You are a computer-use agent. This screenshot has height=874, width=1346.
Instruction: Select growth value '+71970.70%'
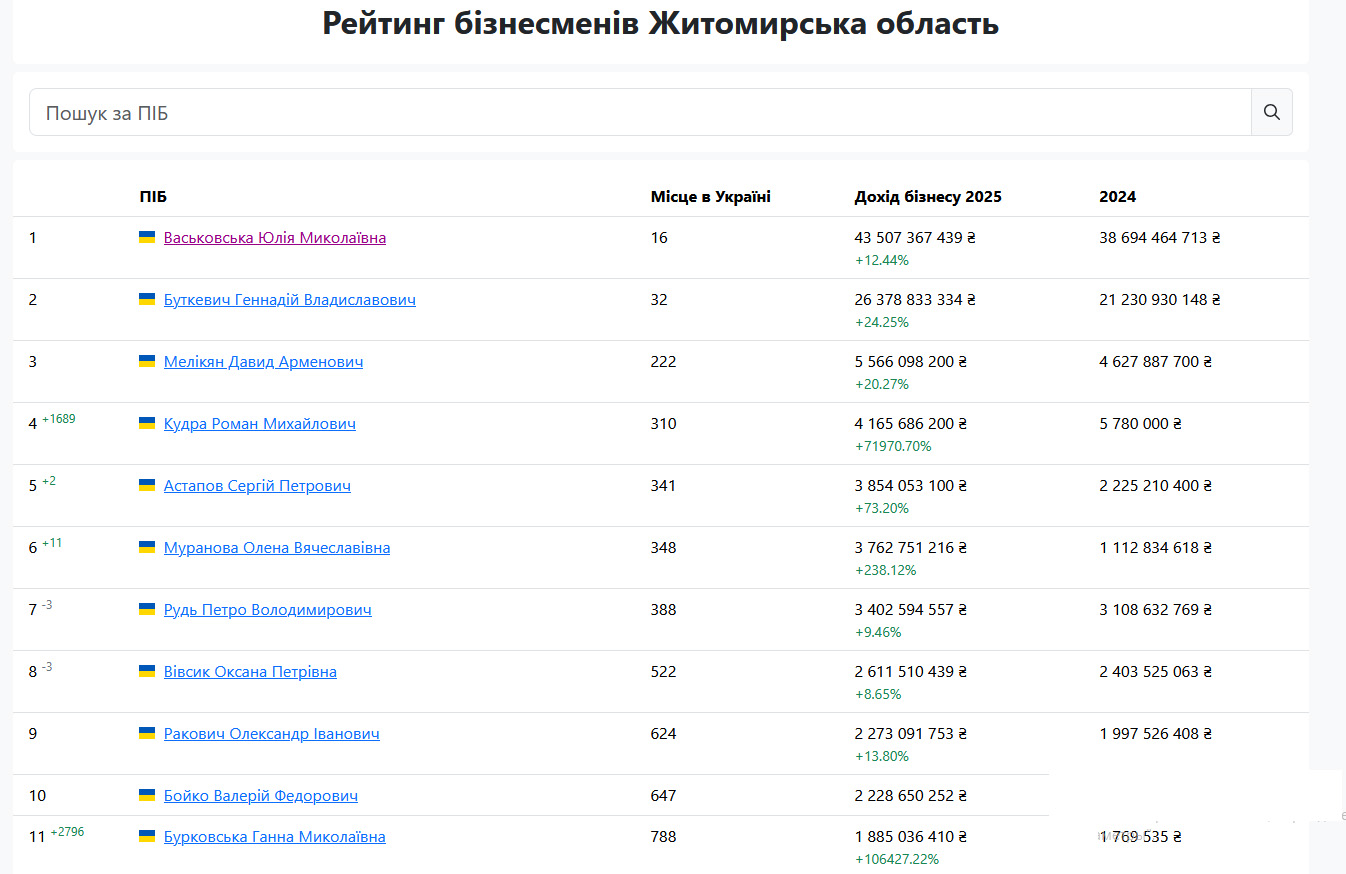click(893, 446)
